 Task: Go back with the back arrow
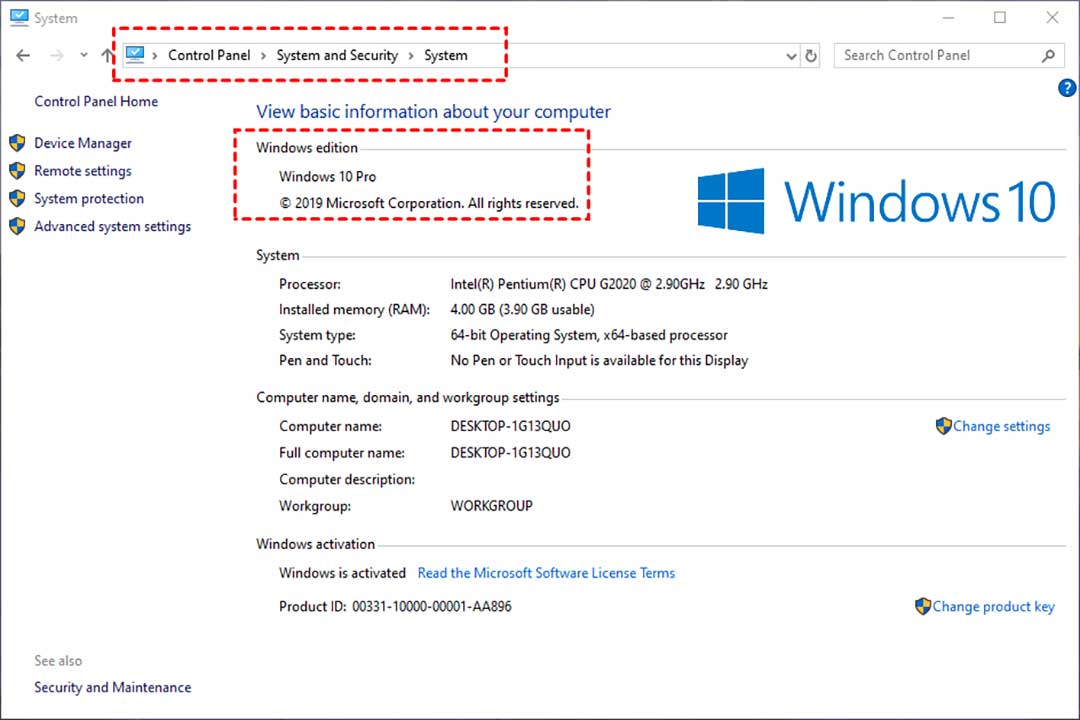tap(23, 55)
